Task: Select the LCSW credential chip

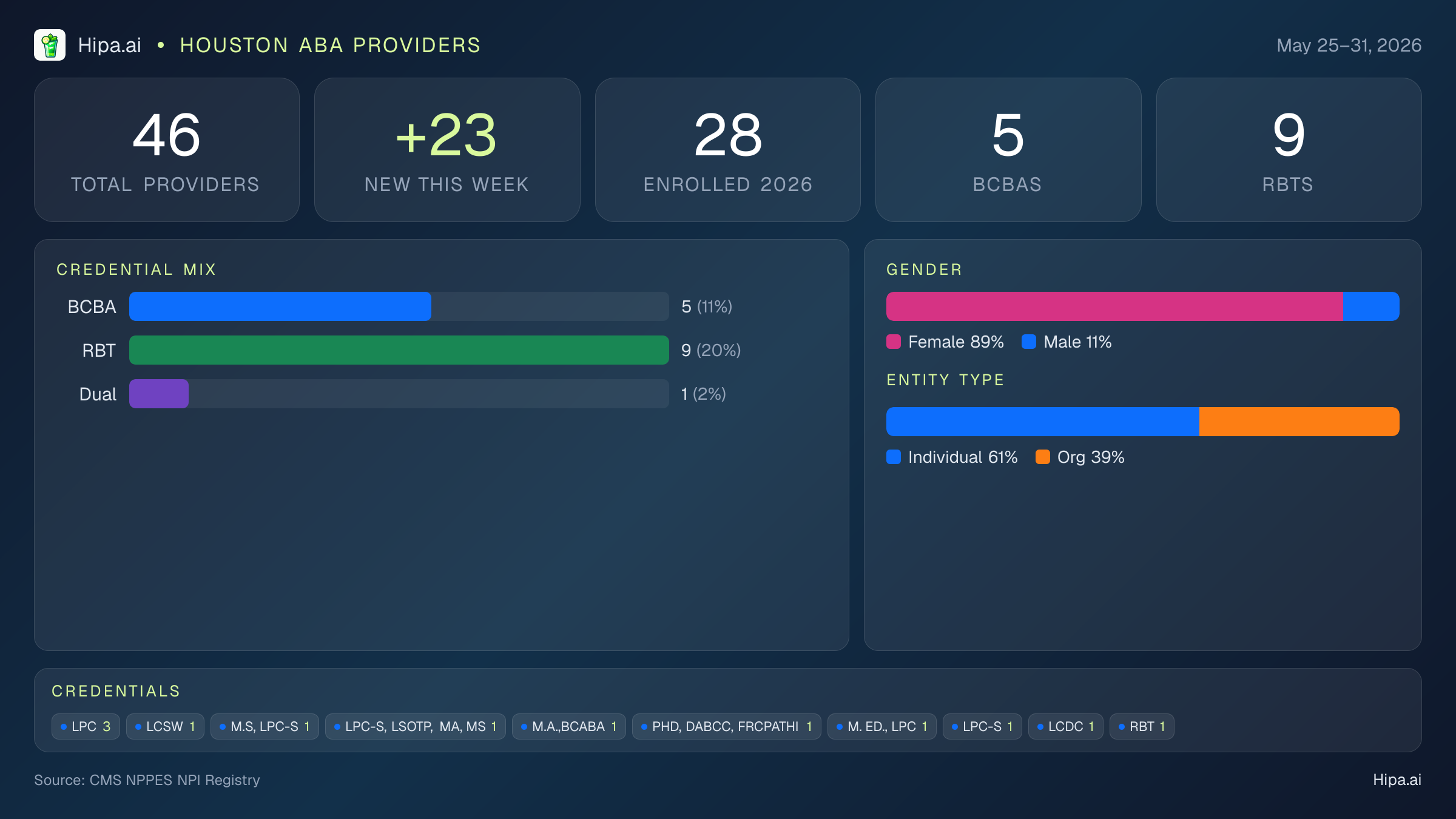Action: pyautogui.click(x=165, y=726)
